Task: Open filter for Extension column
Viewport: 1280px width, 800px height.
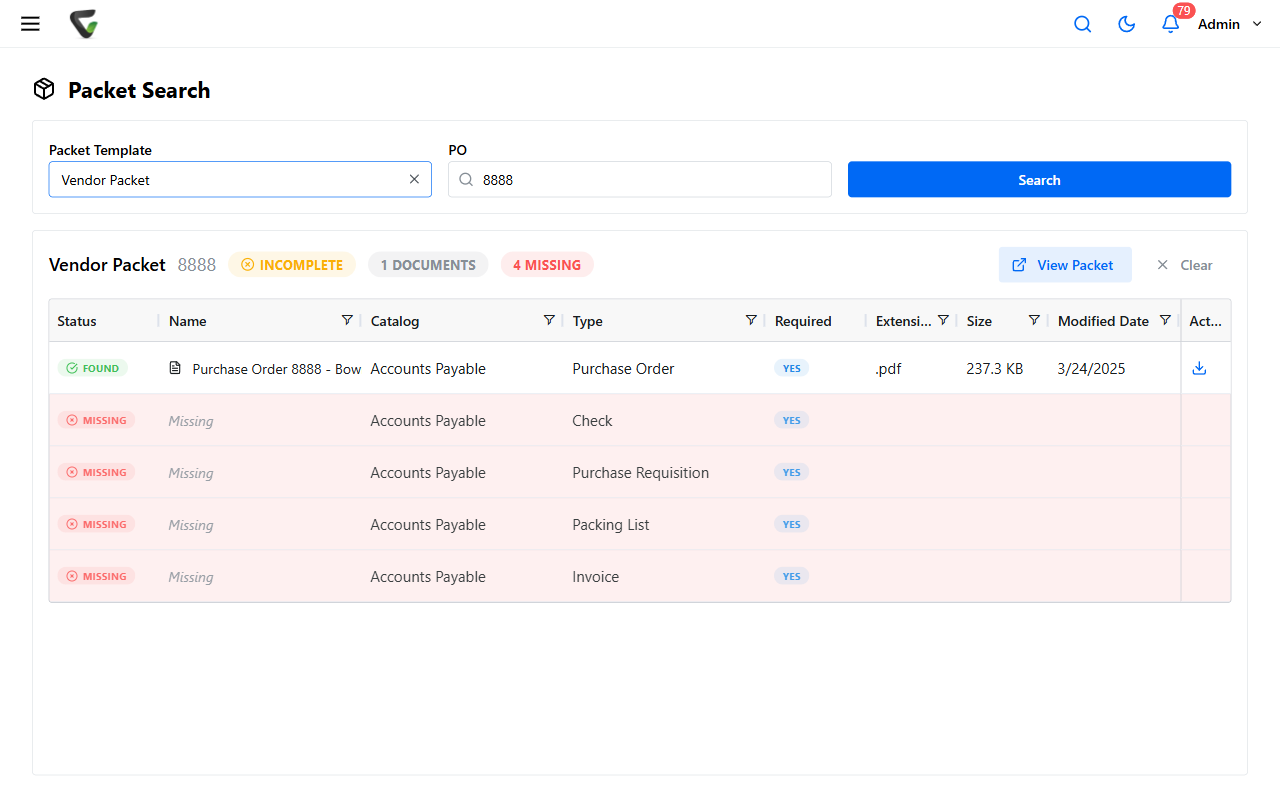Action: point(943,320)
